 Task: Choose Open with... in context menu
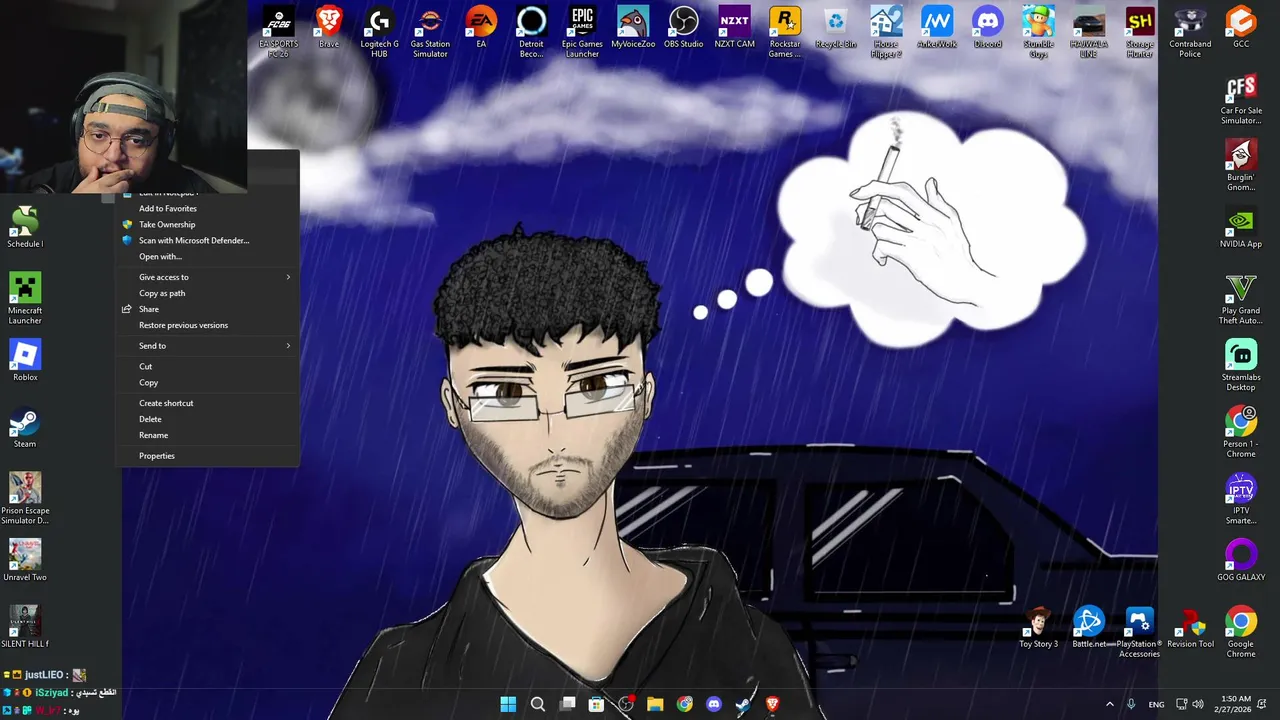click(x=208, y=257)
